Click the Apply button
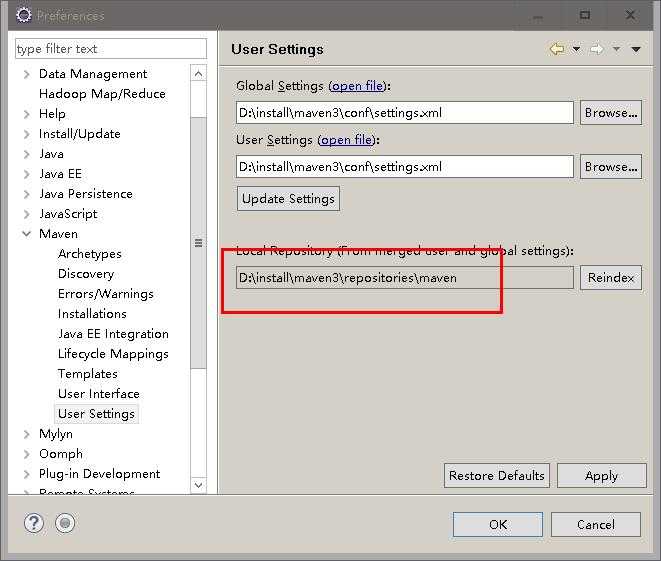 [602, 475]
